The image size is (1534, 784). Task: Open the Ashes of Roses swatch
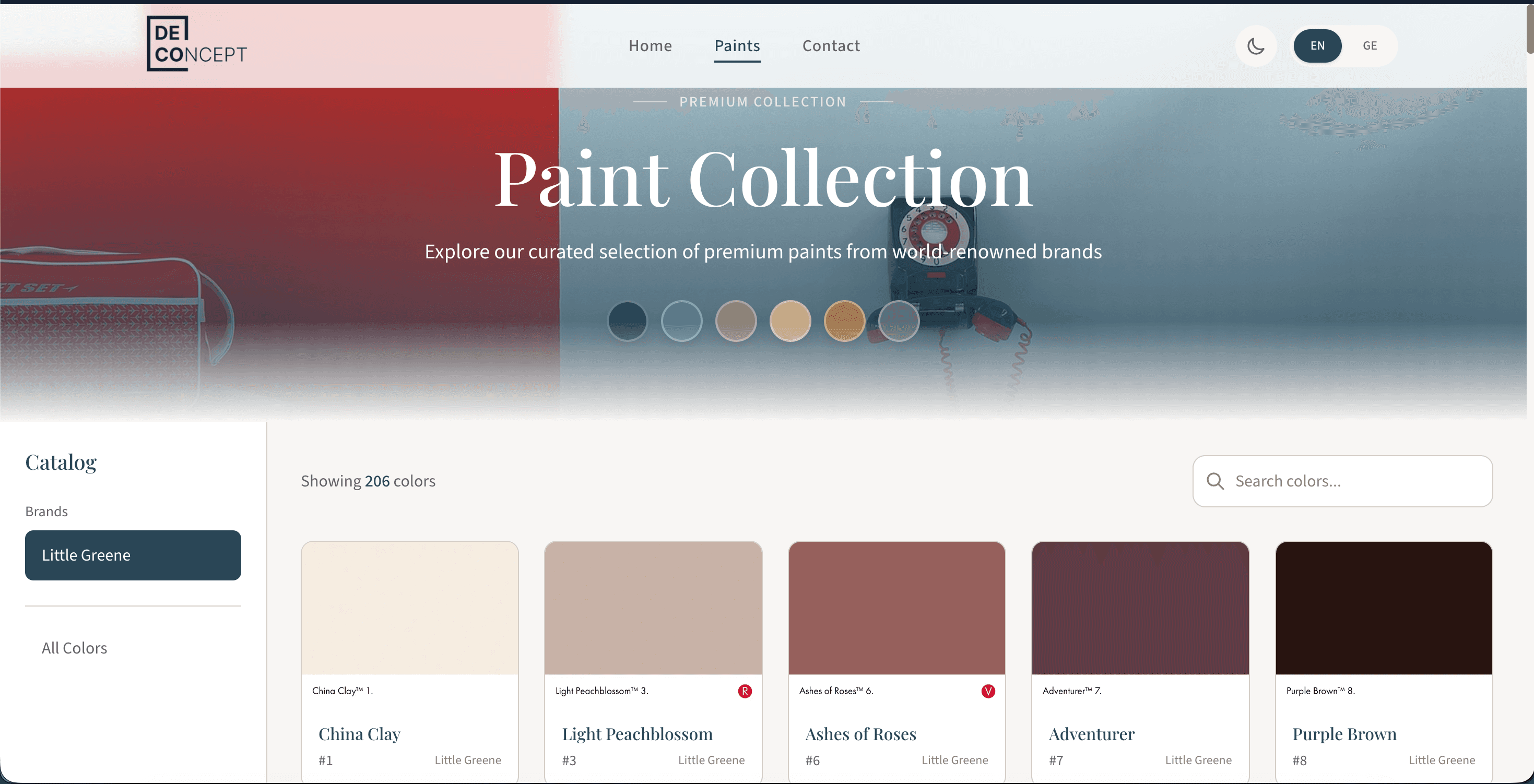(x=897, y=608)
